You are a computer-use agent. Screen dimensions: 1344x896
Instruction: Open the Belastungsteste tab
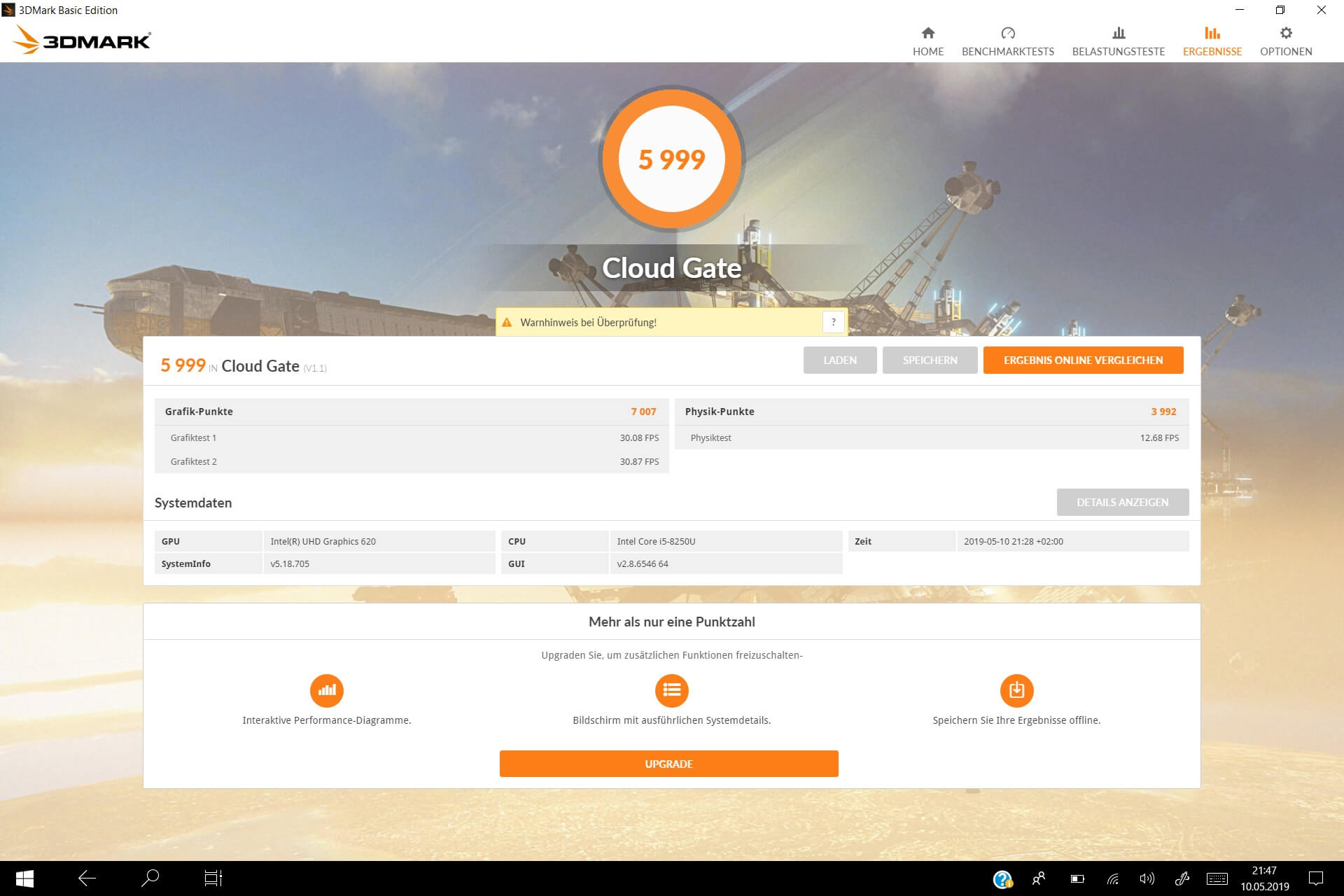1118,41
